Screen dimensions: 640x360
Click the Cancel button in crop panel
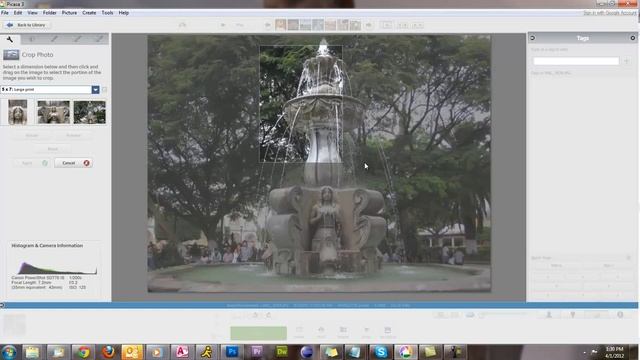pyautogui.click(x=73, y=163)
